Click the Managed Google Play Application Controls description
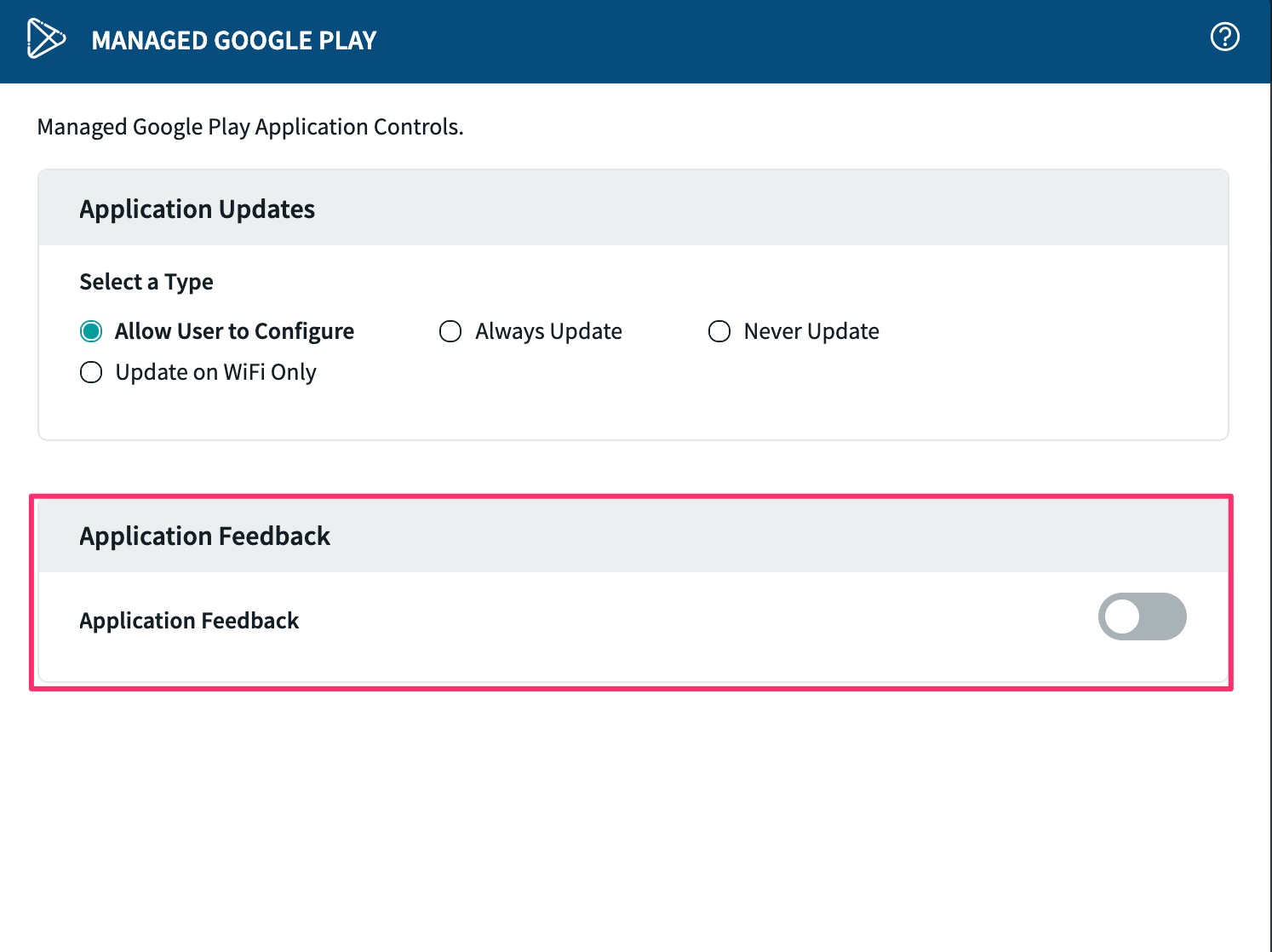Screen dimensions: 1272x952 pyautogui.click(x=250, y=127)
